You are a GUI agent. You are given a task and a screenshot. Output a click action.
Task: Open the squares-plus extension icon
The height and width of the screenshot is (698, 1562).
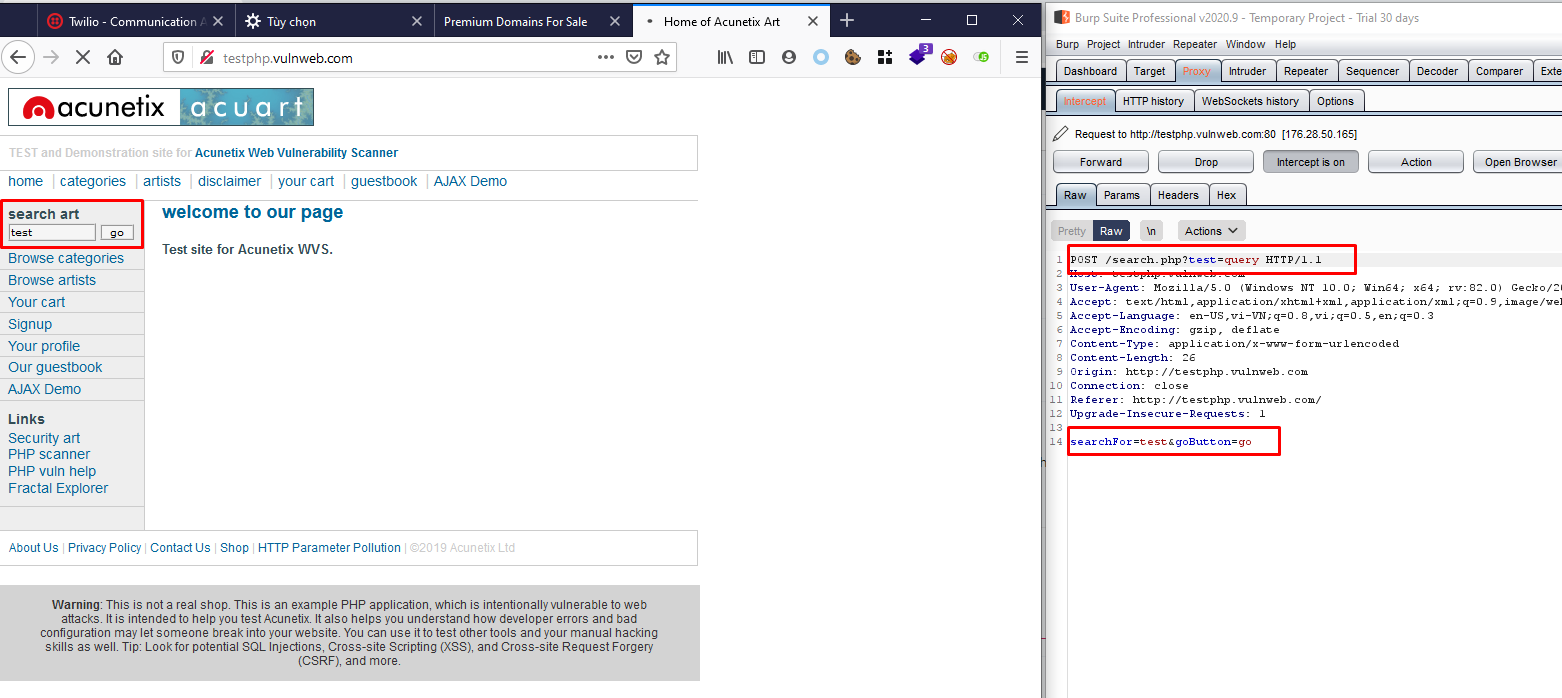[885, 57]
